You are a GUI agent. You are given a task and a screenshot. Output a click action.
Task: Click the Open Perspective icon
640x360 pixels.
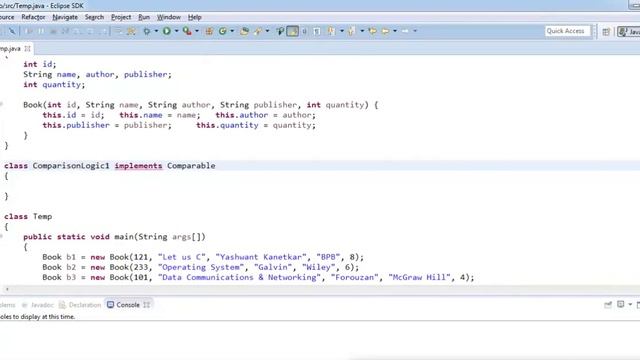(606, 31)
